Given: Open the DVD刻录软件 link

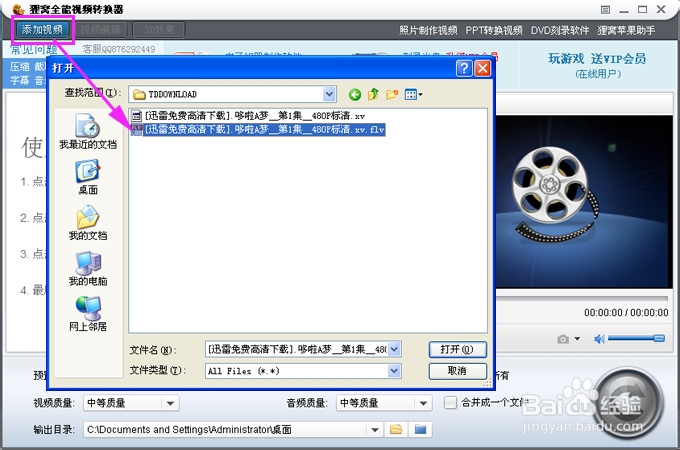Looking at the screenshot, I should pyautogui.click(x=560, y=30).
